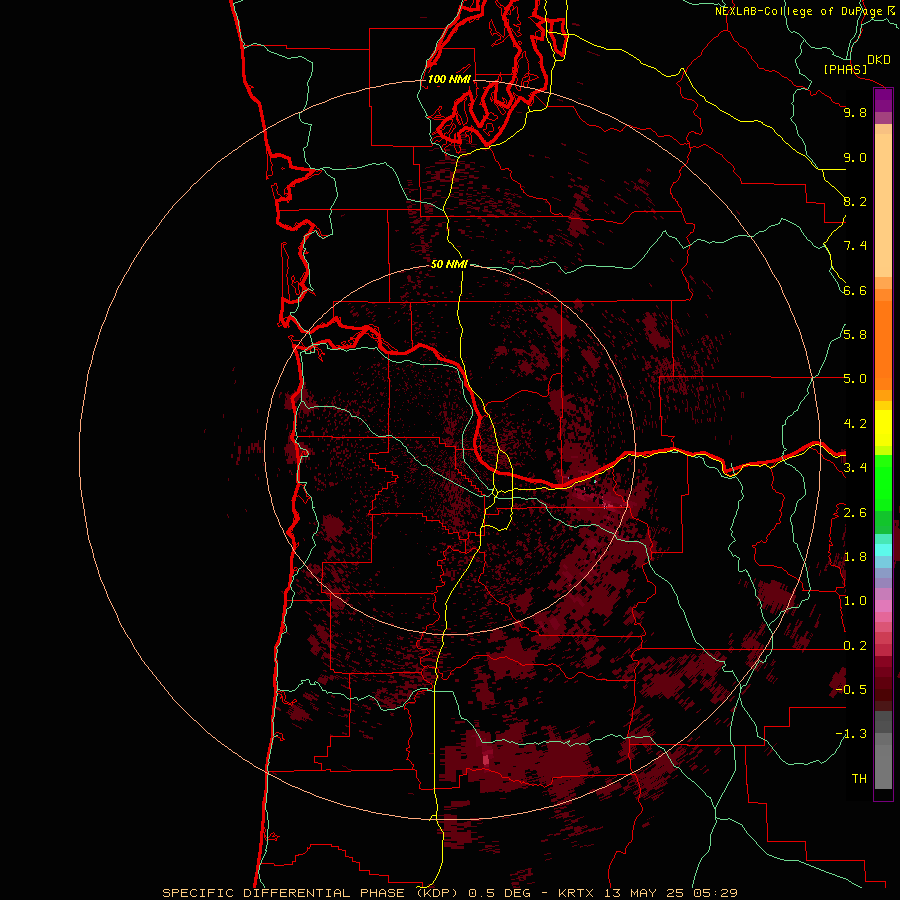Pick the purple segment at the color bar top

(883, 100)
